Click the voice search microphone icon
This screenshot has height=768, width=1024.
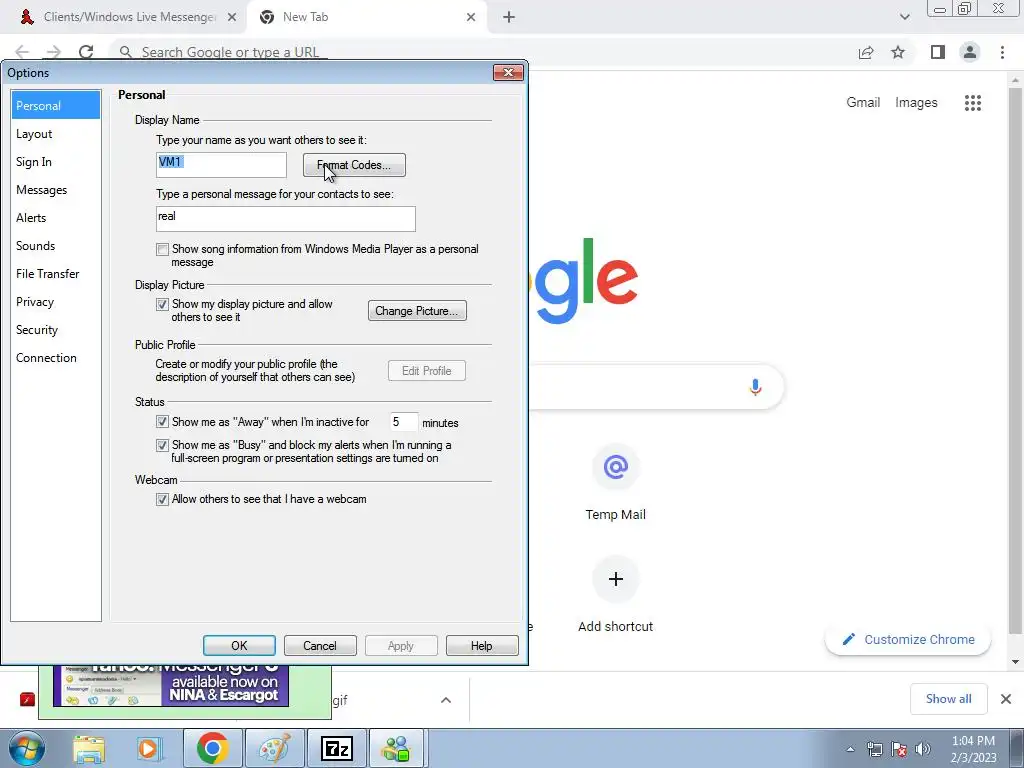(x=755, y=387)
